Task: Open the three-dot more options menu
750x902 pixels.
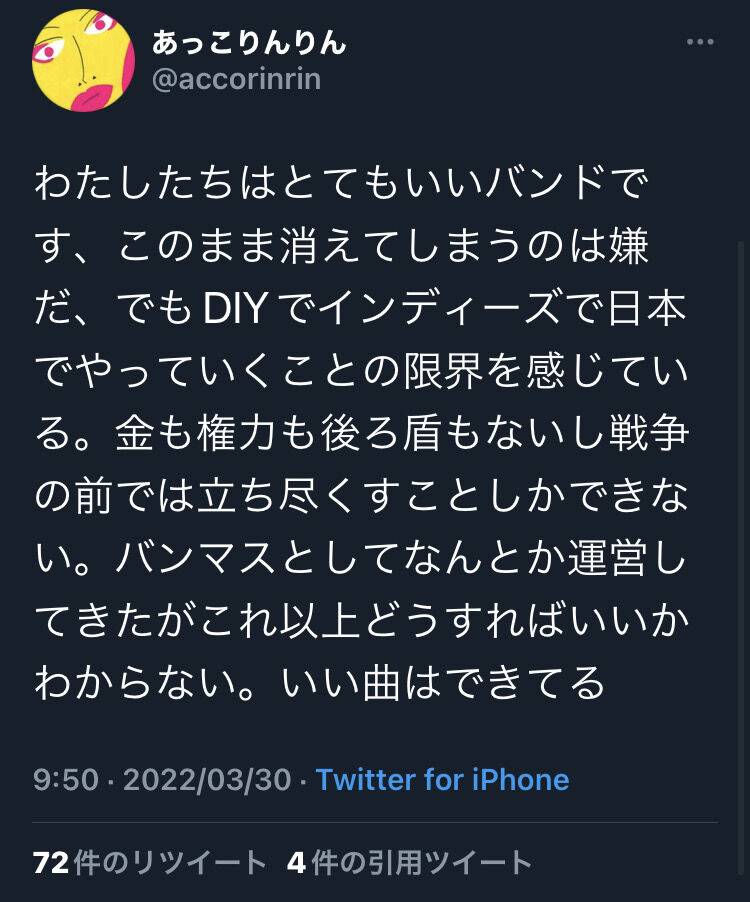Action: coord(700,41)
